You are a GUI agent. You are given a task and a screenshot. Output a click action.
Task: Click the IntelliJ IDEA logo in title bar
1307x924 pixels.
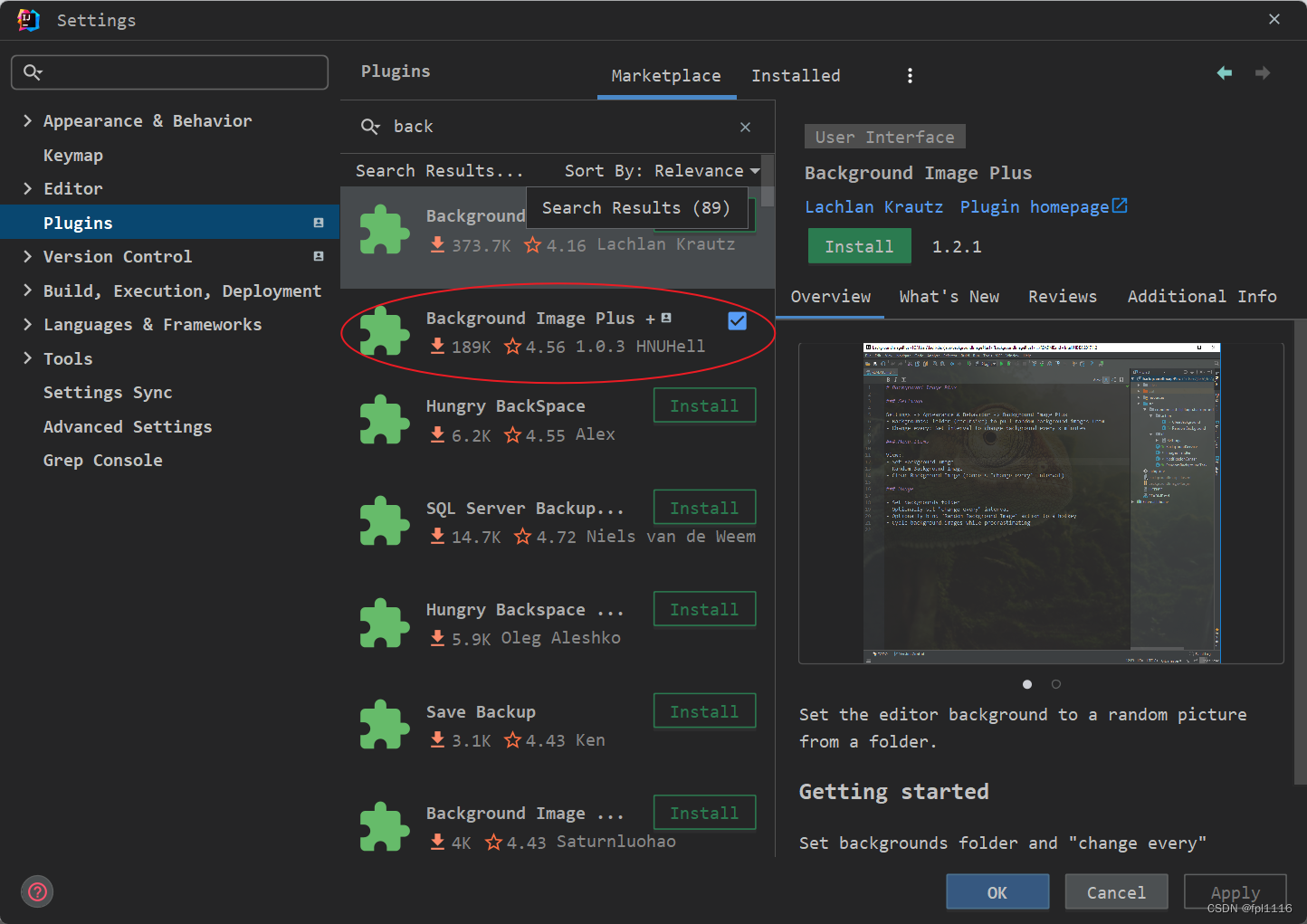(x=28, y=20)
